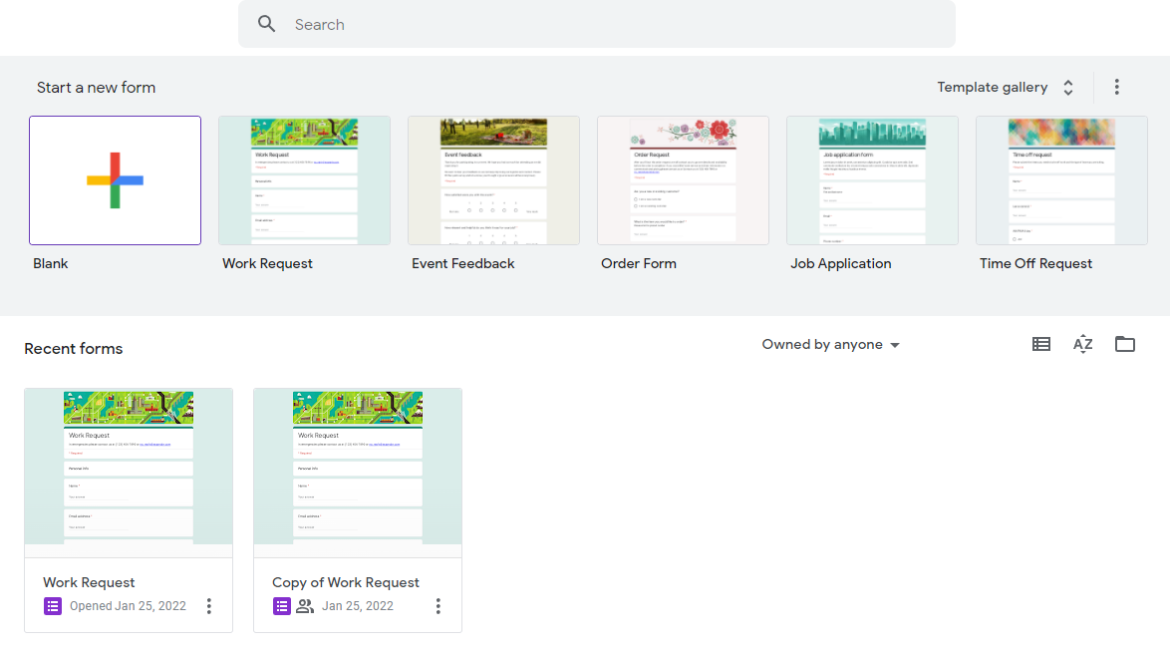
Task: Click the Job Application template label
Action: (841, 263)
